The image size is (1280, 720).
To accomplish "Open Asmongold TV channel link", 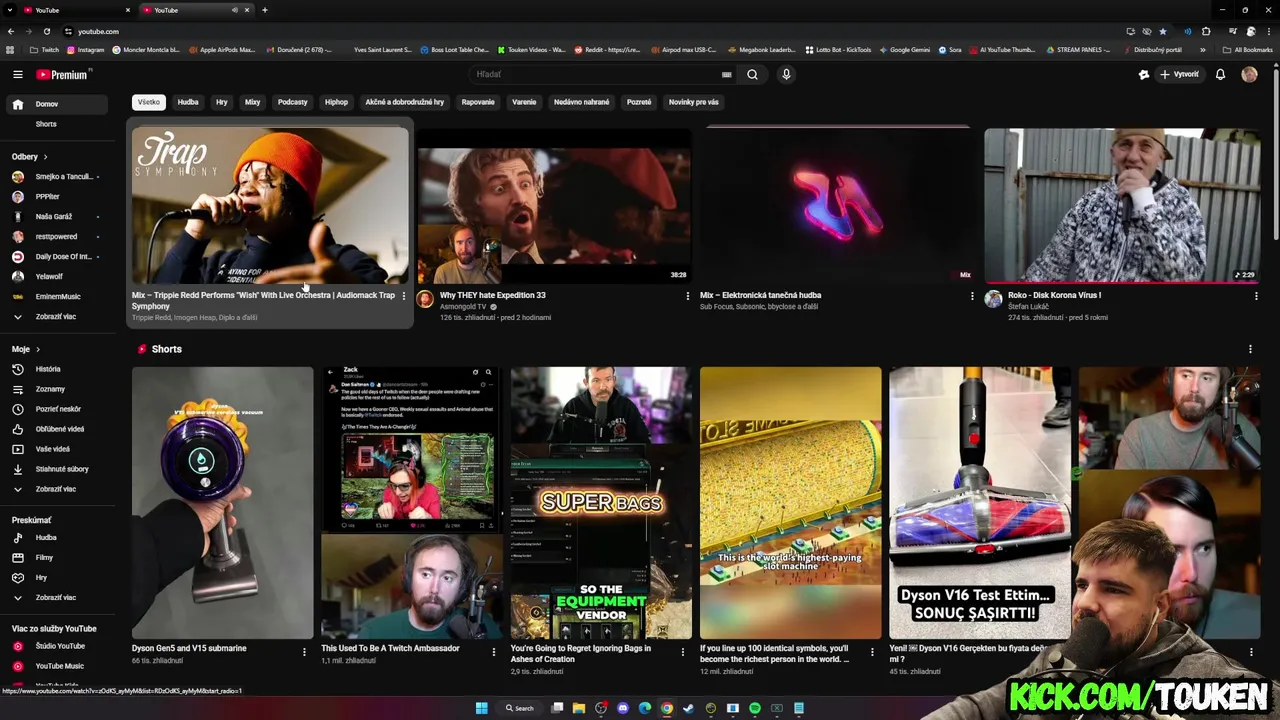I will tap(461, 307).
